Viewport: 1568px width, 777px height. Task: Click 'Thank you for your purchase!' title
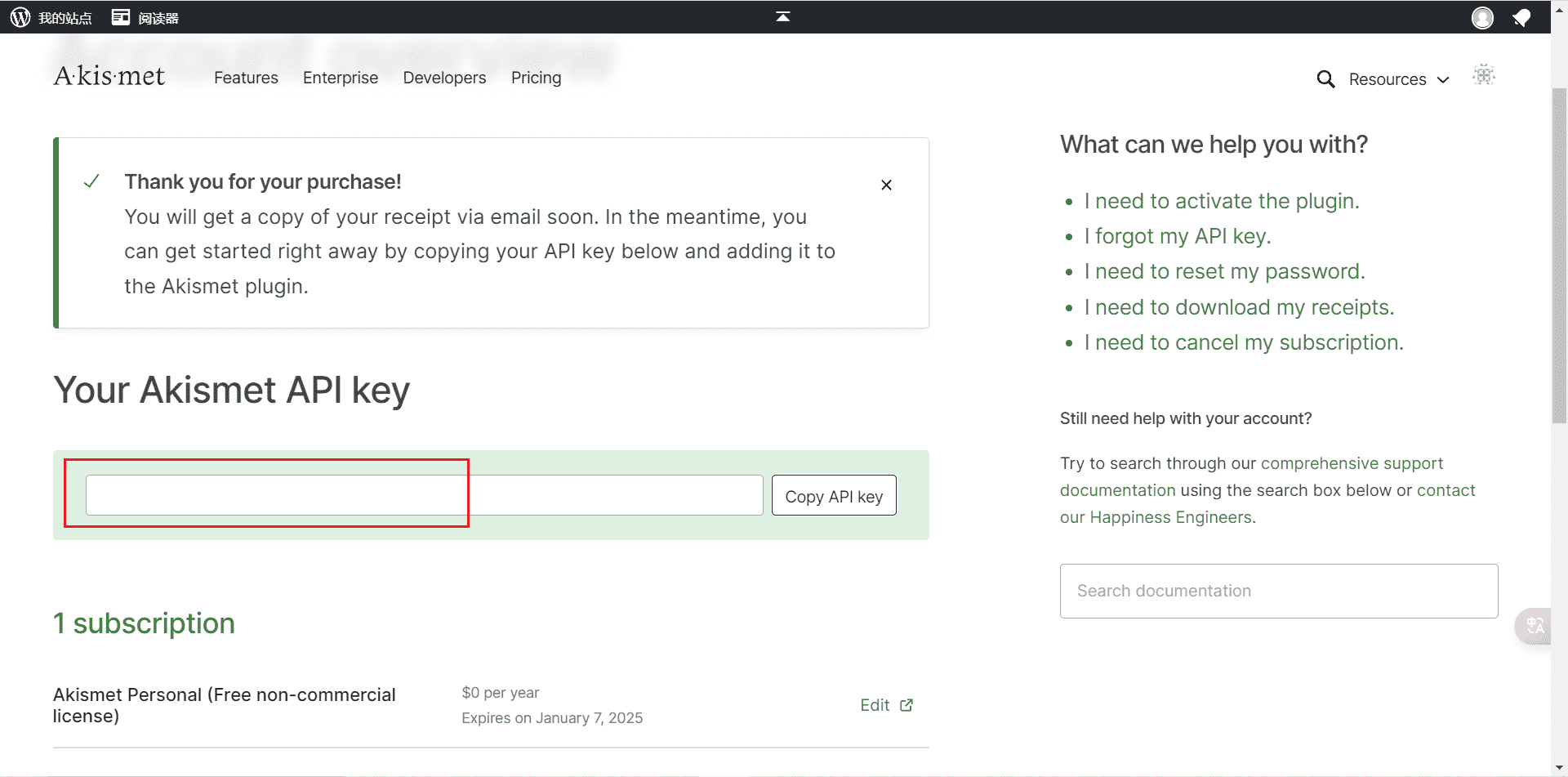(x=263, y=181)
